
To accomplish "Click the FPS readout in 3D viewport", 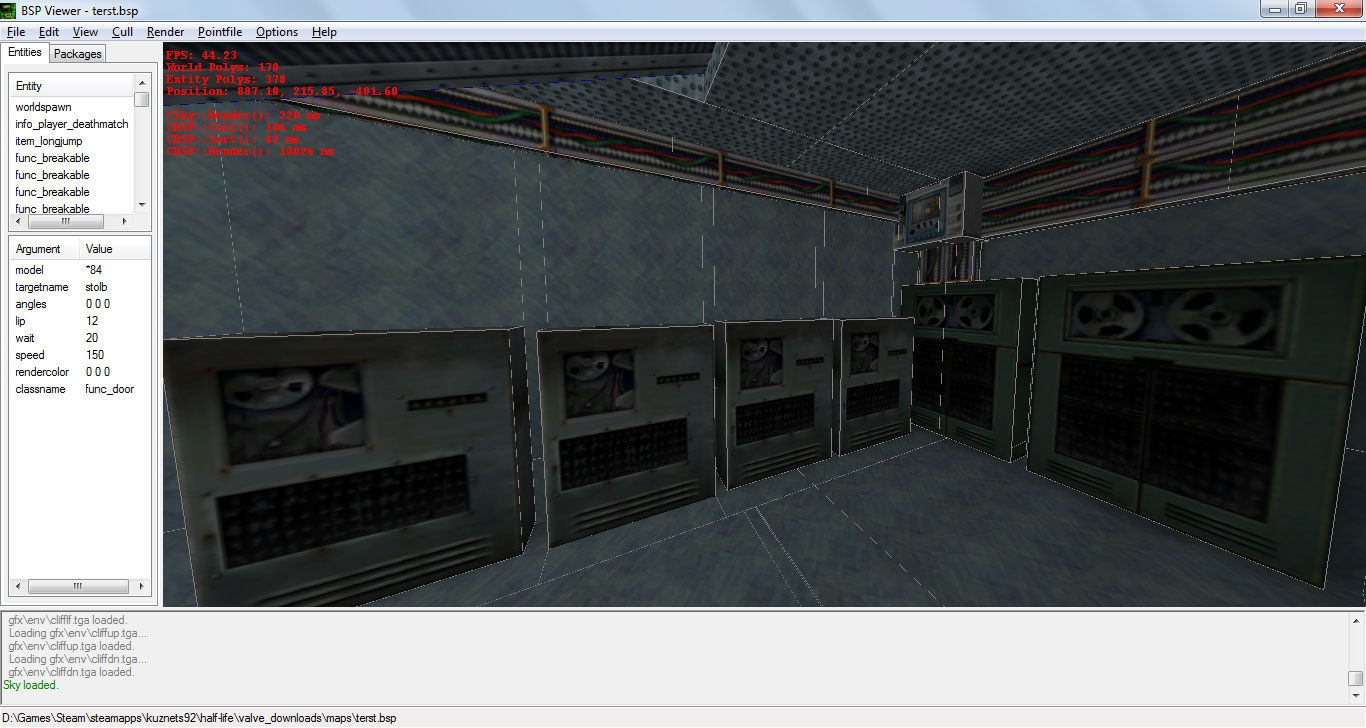I will [201, 56].
